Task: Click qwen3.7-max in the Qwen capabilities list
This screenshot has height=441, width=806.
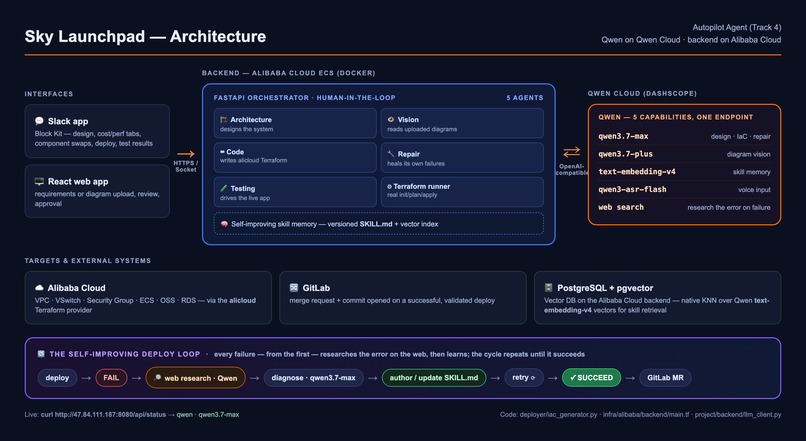Action: [x=623, y=136]
